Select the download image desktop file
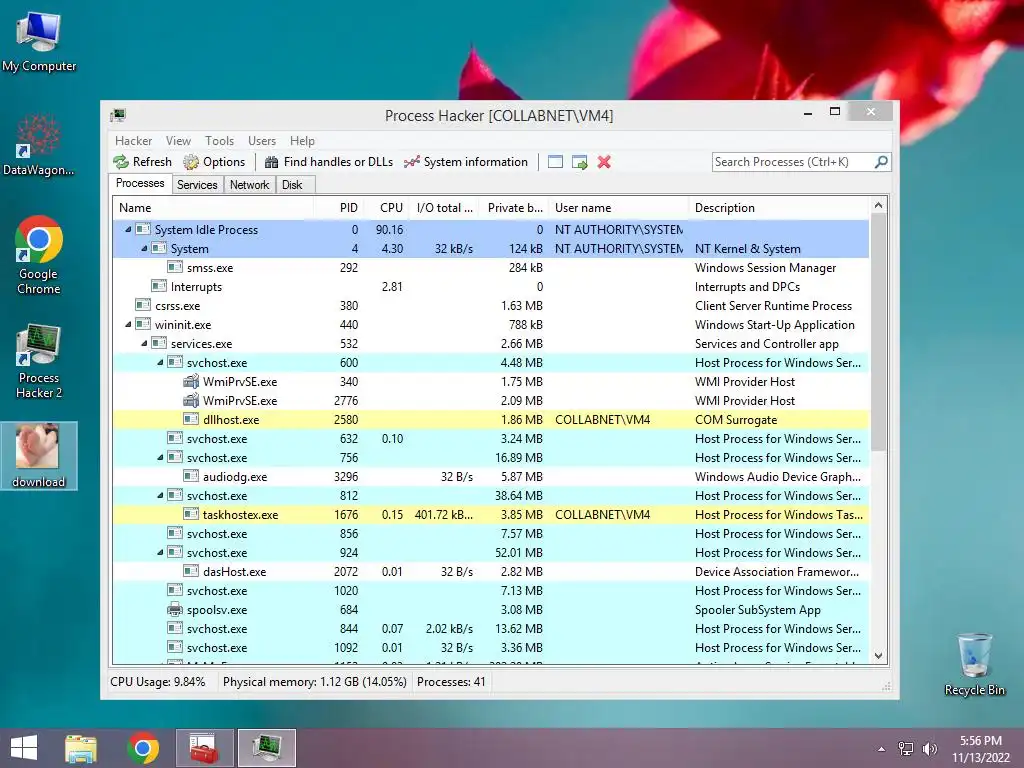The image size is (1024, 768). point(39,456)
